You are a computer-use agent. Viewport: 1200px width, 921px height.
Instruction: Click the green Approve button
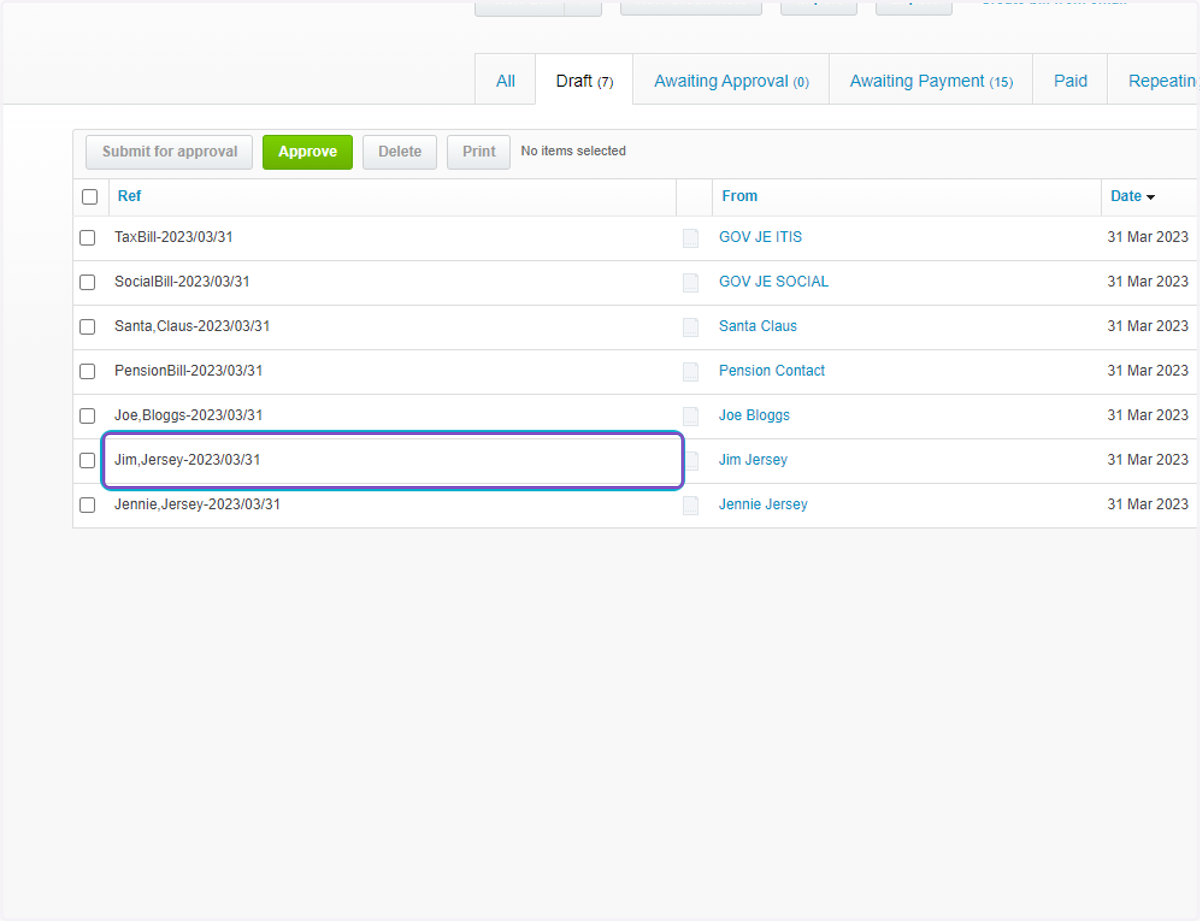(308, 152)
